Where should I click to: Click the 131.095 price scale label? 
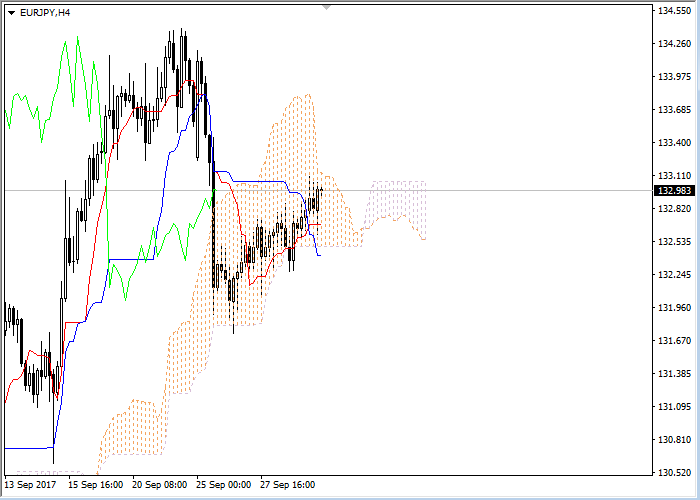(x=674, y=407)
